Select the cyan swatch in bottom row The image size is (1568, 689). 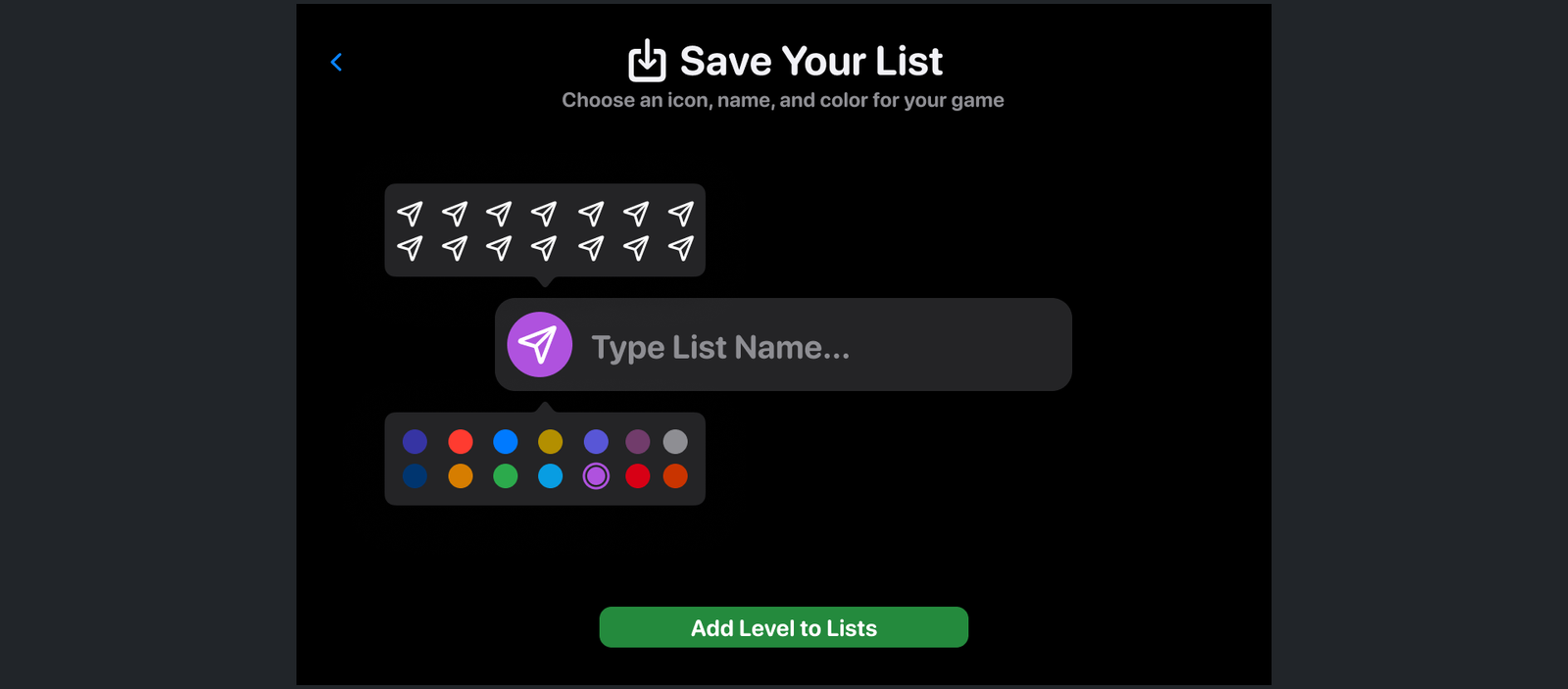(551, 476)
